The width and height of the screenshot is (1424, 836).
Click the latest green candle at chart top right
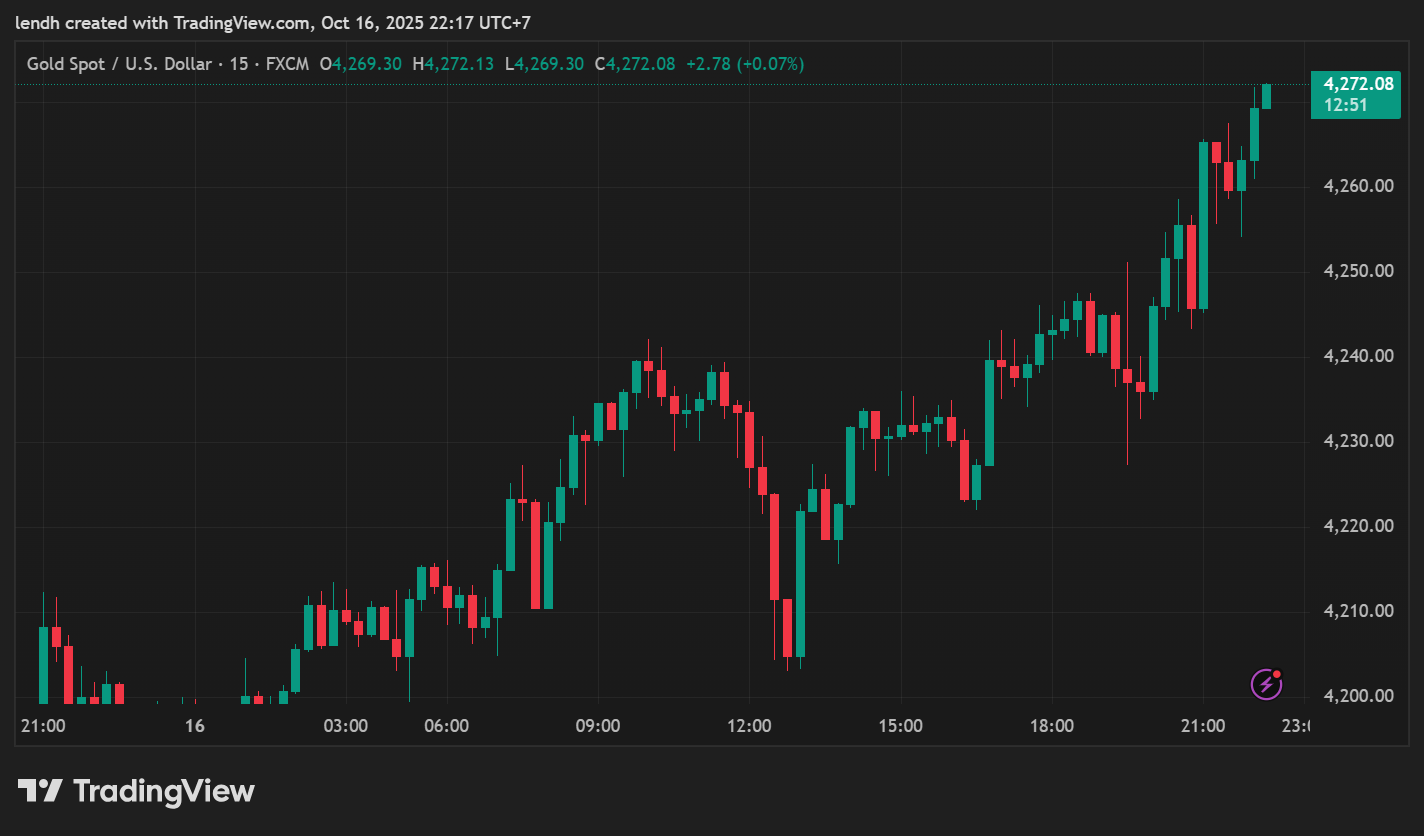point(1266,96)
